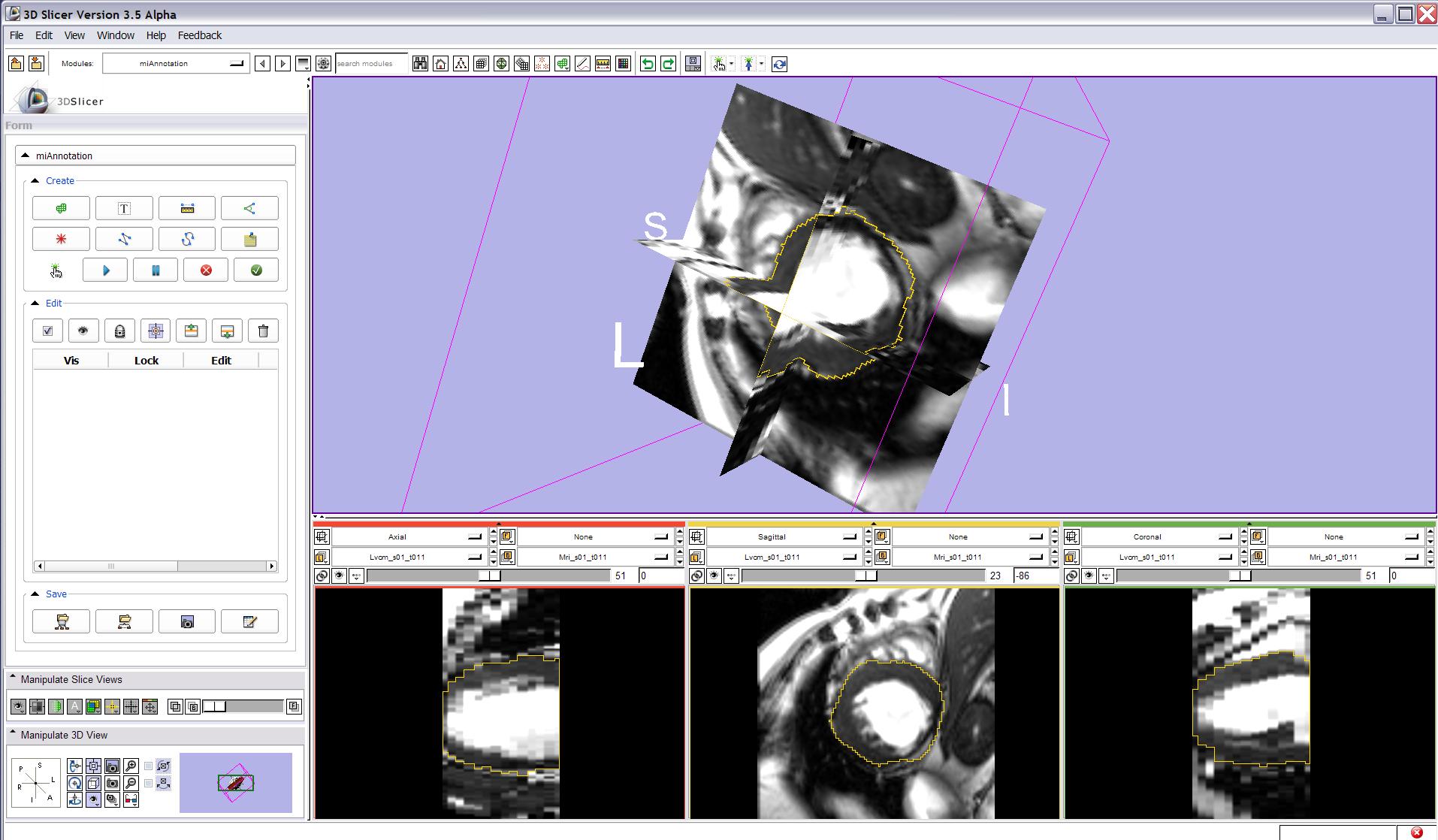Click the red asterisk fiducial button
The width and height of the screenshot is (1438, 840).
click(x=61, y=240)
